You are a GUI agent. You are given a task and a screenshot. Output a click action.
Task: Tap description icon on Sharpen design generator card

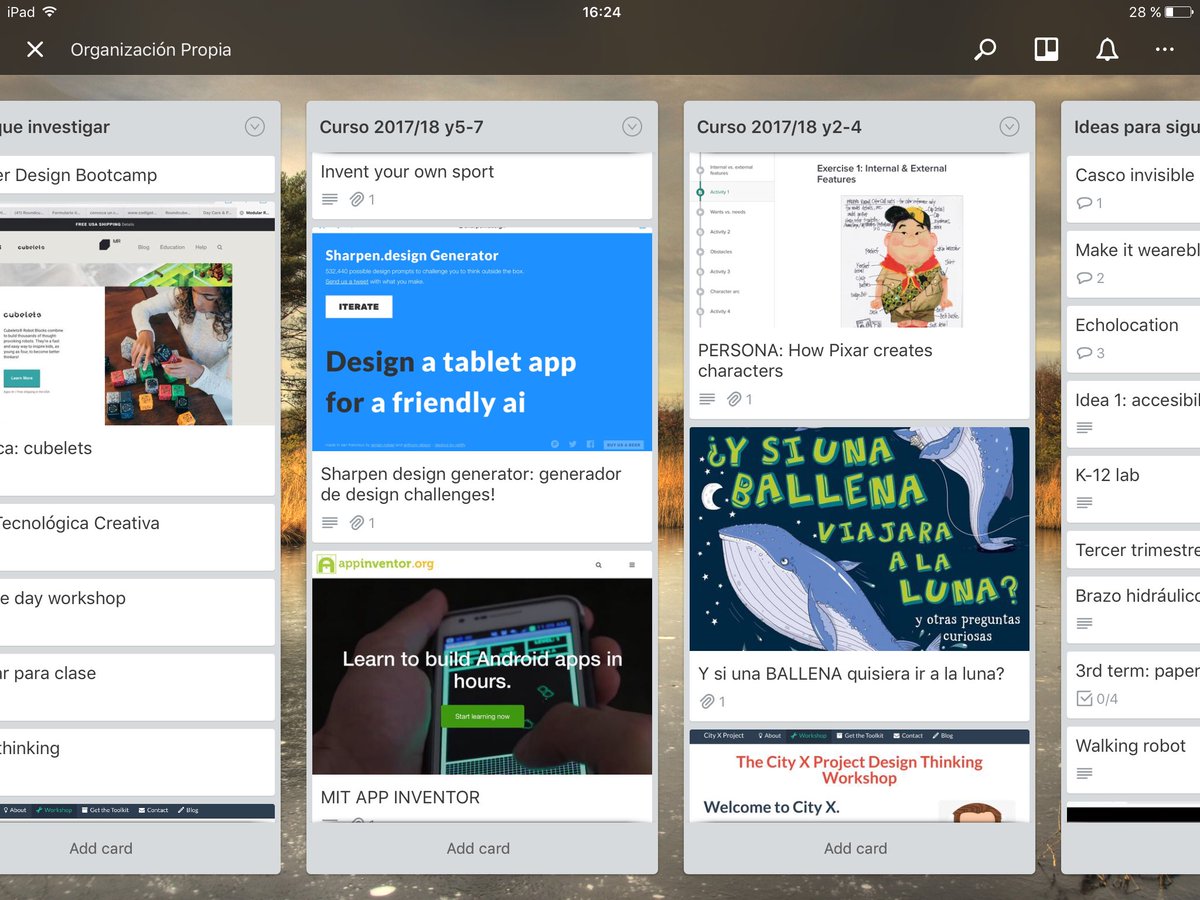pyautogui.click(x=330, y=523)
